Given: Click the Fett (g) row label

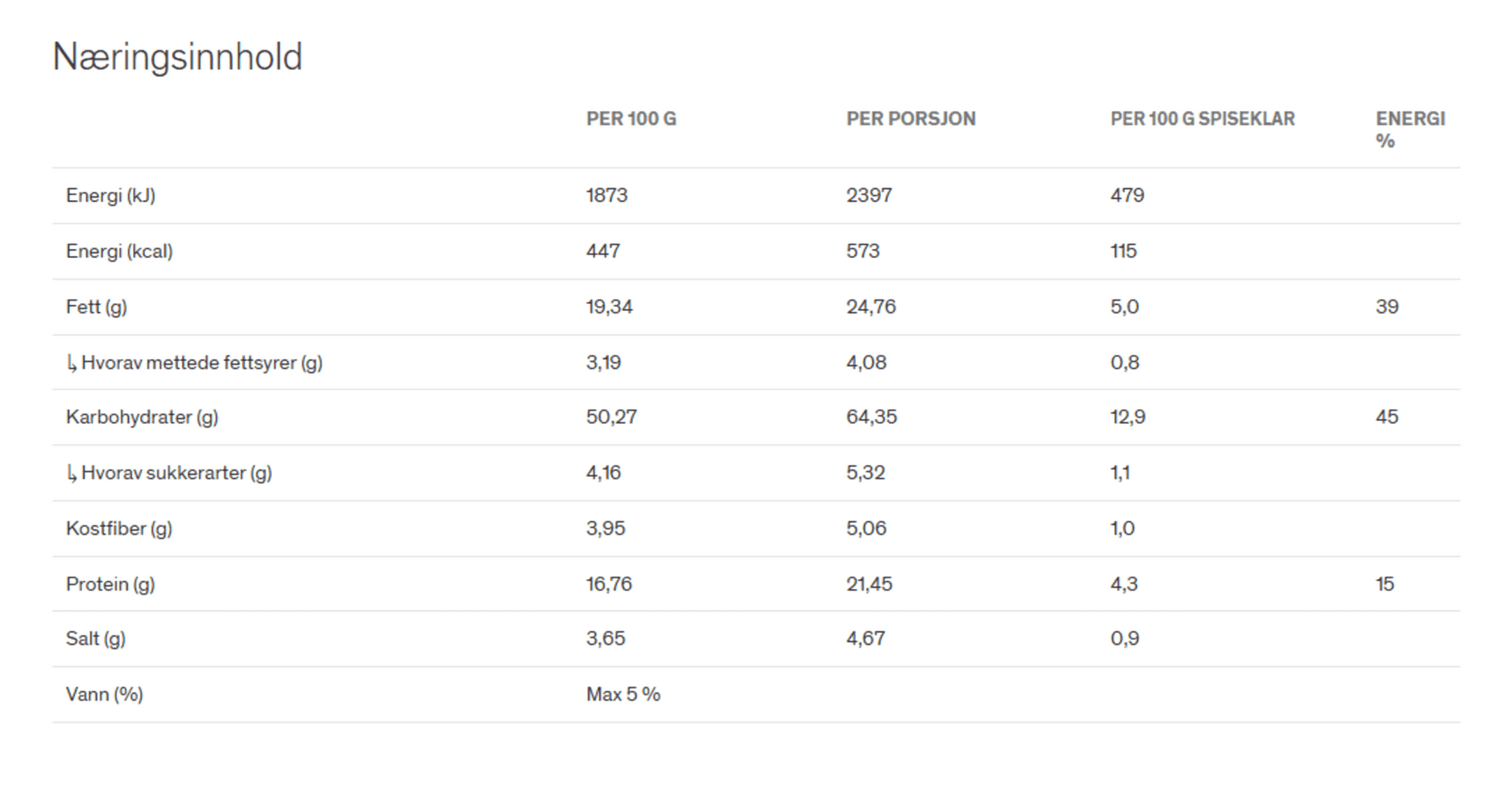Looking at the screenshot, I should click(x=96, y=308).
